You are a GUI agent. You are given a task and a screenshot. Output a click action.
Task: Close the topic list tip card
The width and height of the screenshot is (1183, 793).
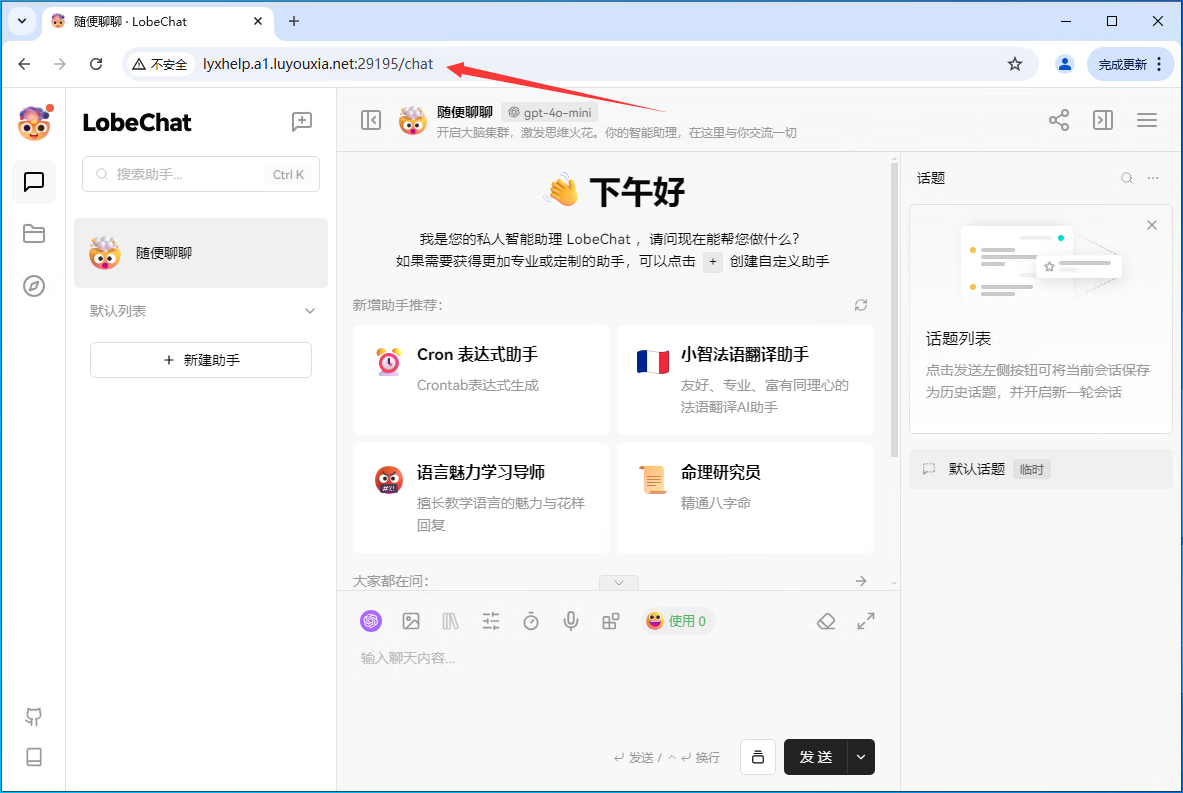point(1151,225)
